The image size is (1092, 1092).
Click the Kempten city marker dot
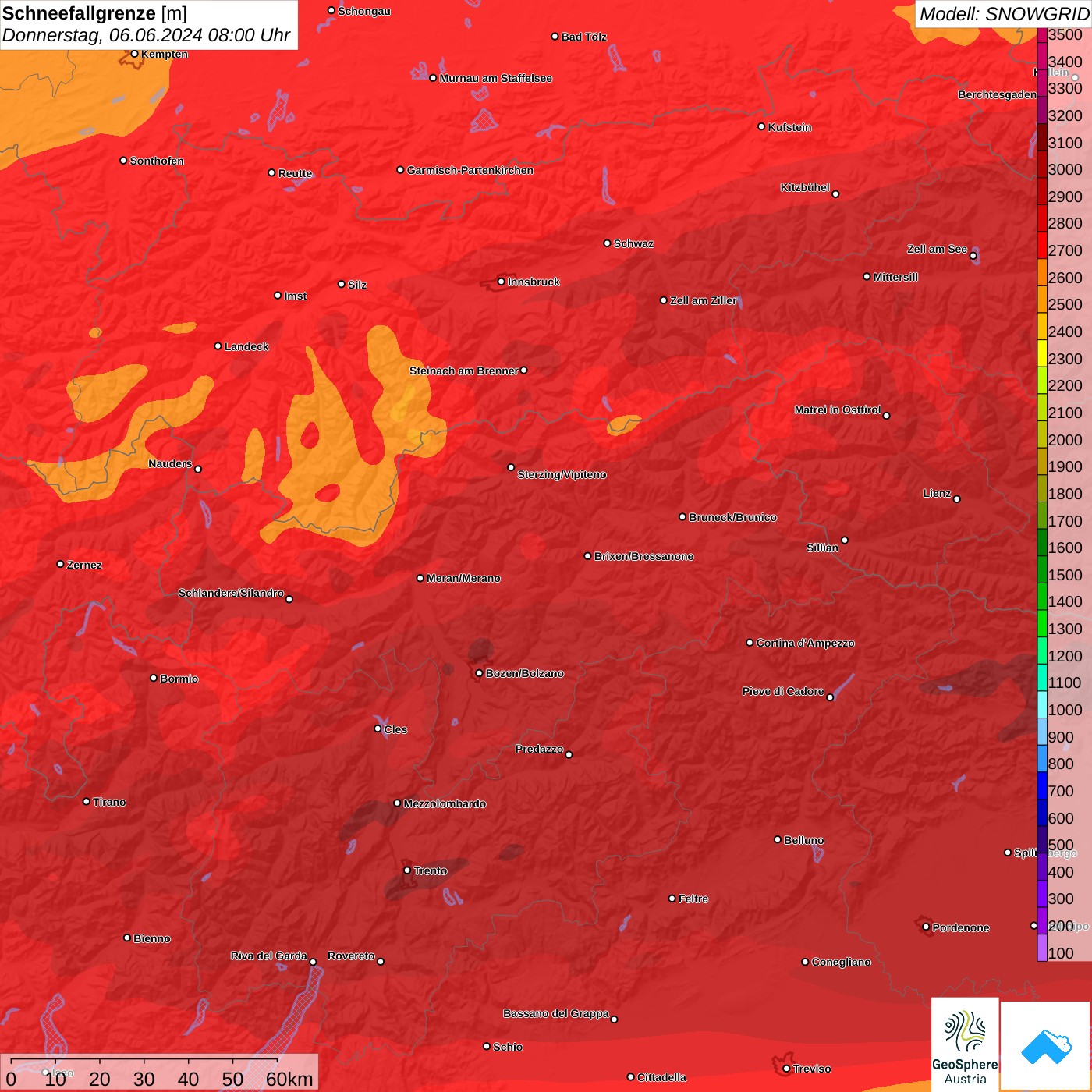[134, 54]
